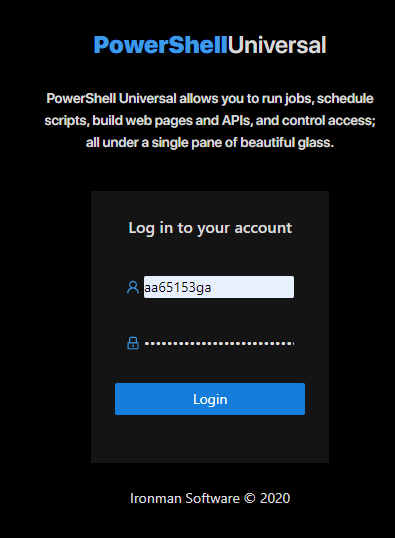Click the 'build web pages and APIs' line
Image resolution: width=395 pixels, height=538 pixels.
pos(210,121)
